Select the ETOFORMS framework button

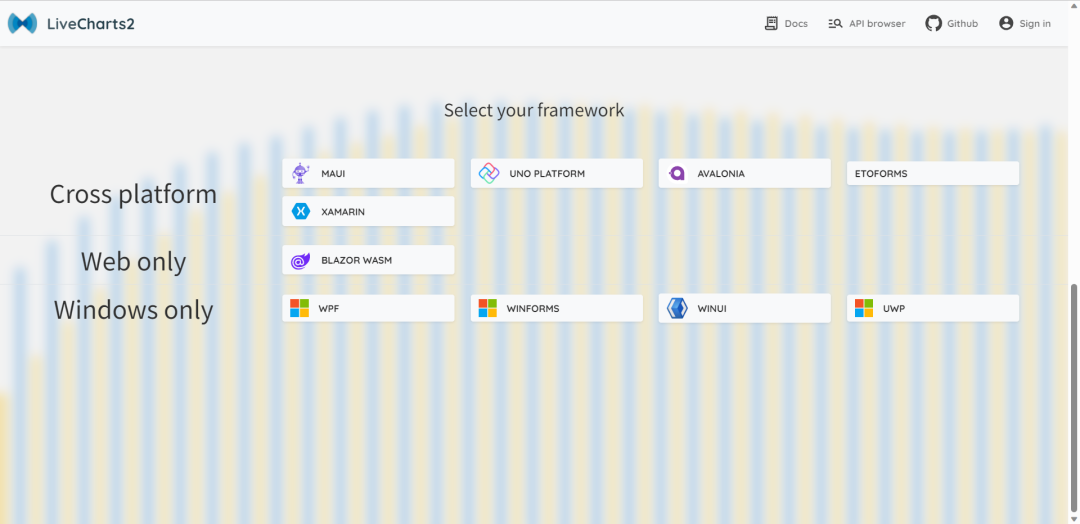(x=932, y=173)
